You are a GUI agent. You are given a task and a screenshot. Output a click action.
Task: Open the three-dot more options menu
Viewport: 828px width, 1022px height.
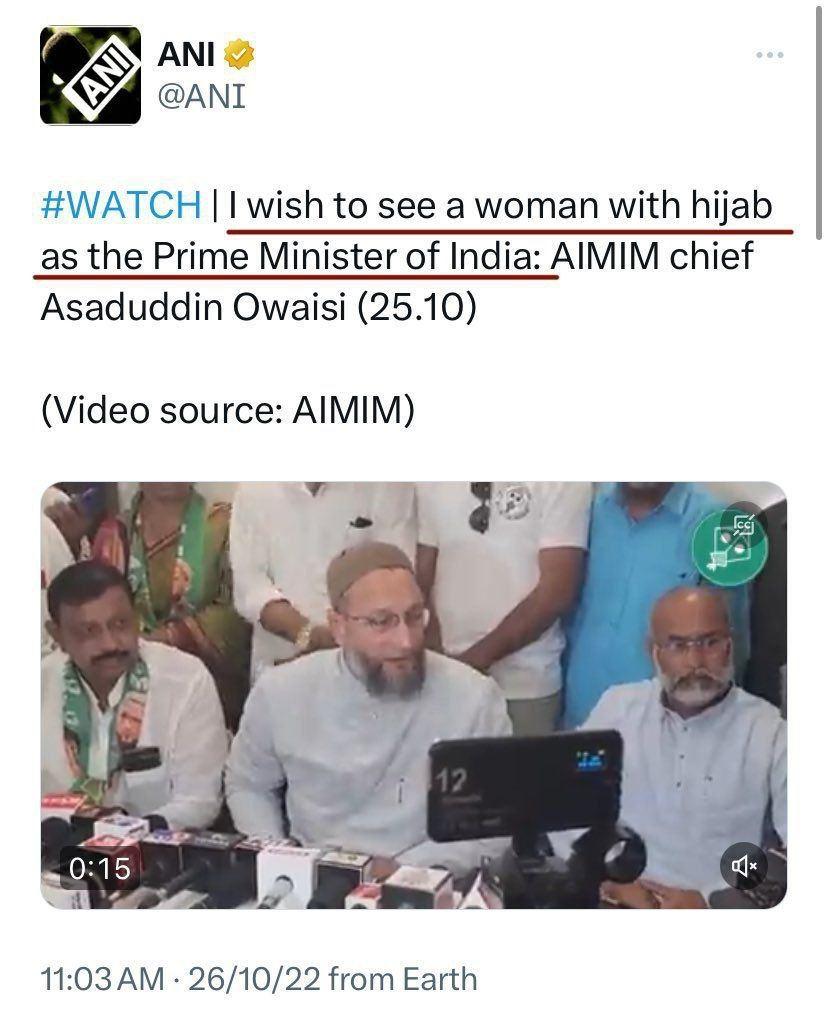769,55
